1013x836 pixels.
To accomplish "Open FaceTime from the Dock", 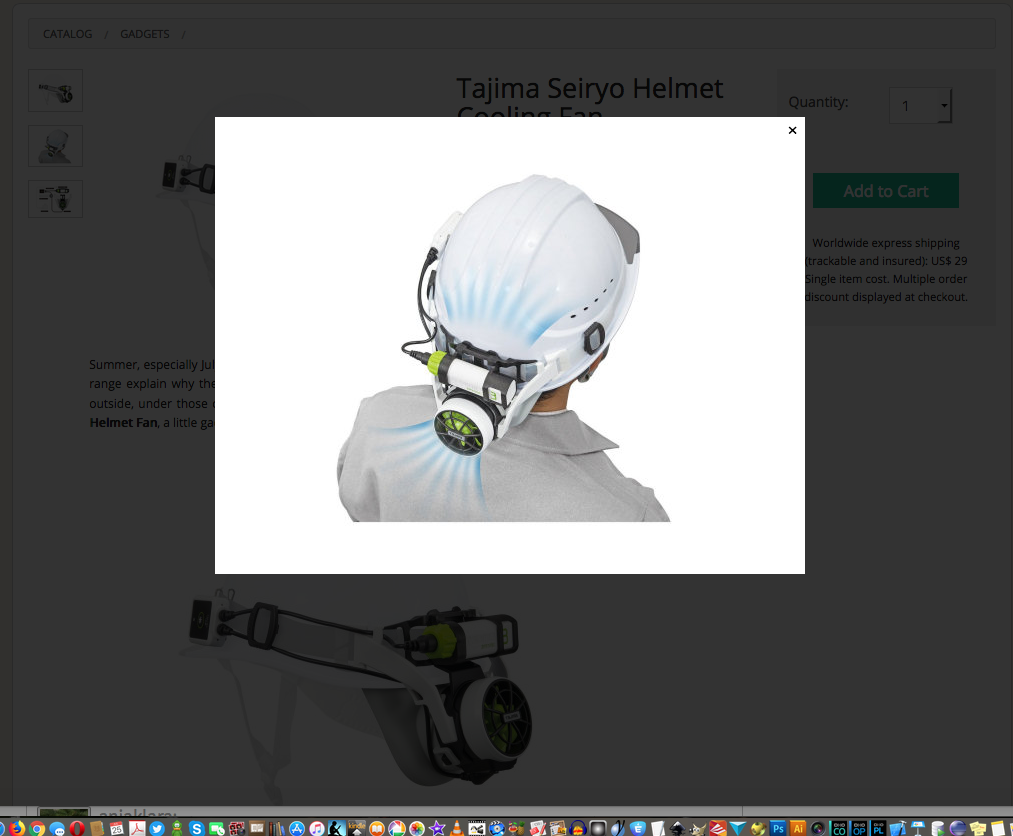I will 216,828.
